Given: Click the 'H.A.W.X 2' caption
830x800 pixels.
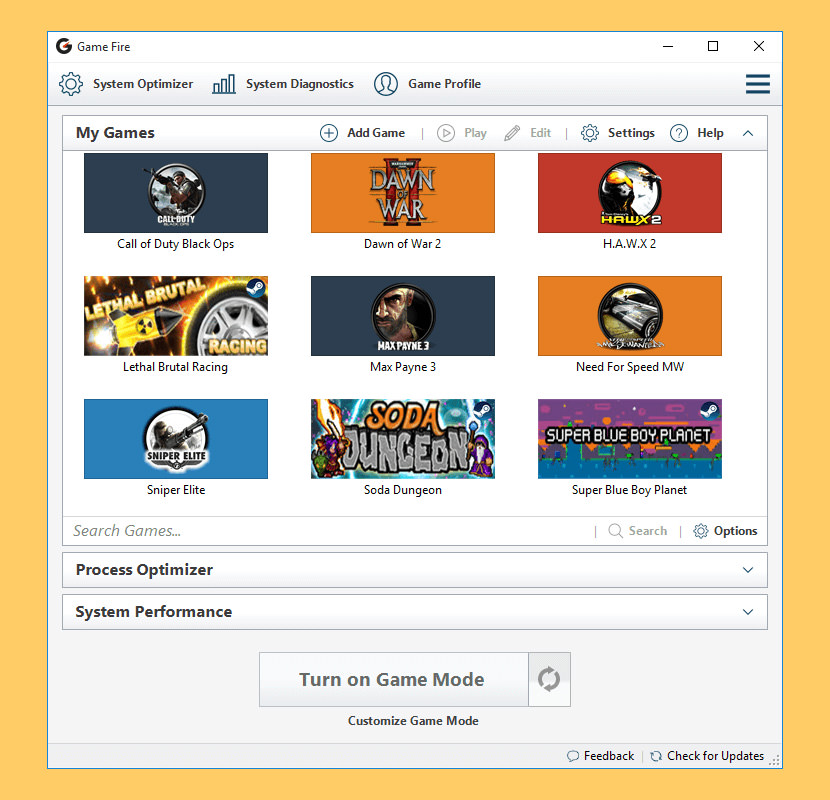Looking at the screenshot, I should tap(629, 244).
